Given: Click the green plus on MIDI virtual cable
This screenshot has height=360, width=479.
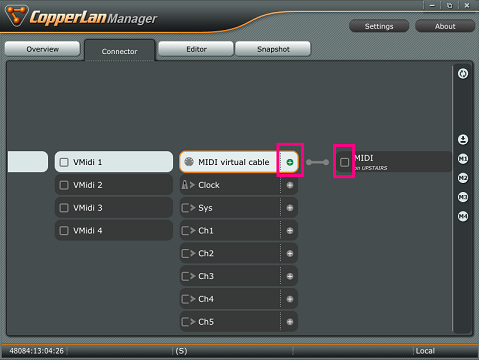Looking at the screenshot, I should 290,162.
